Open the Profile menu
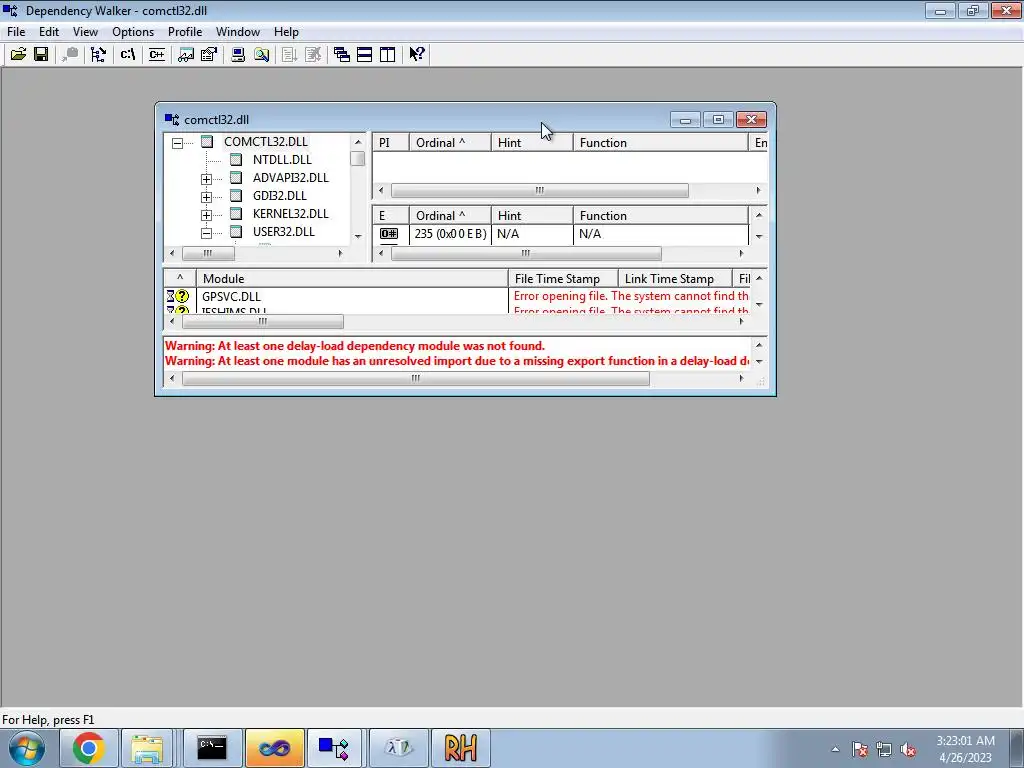 point(185,31)
